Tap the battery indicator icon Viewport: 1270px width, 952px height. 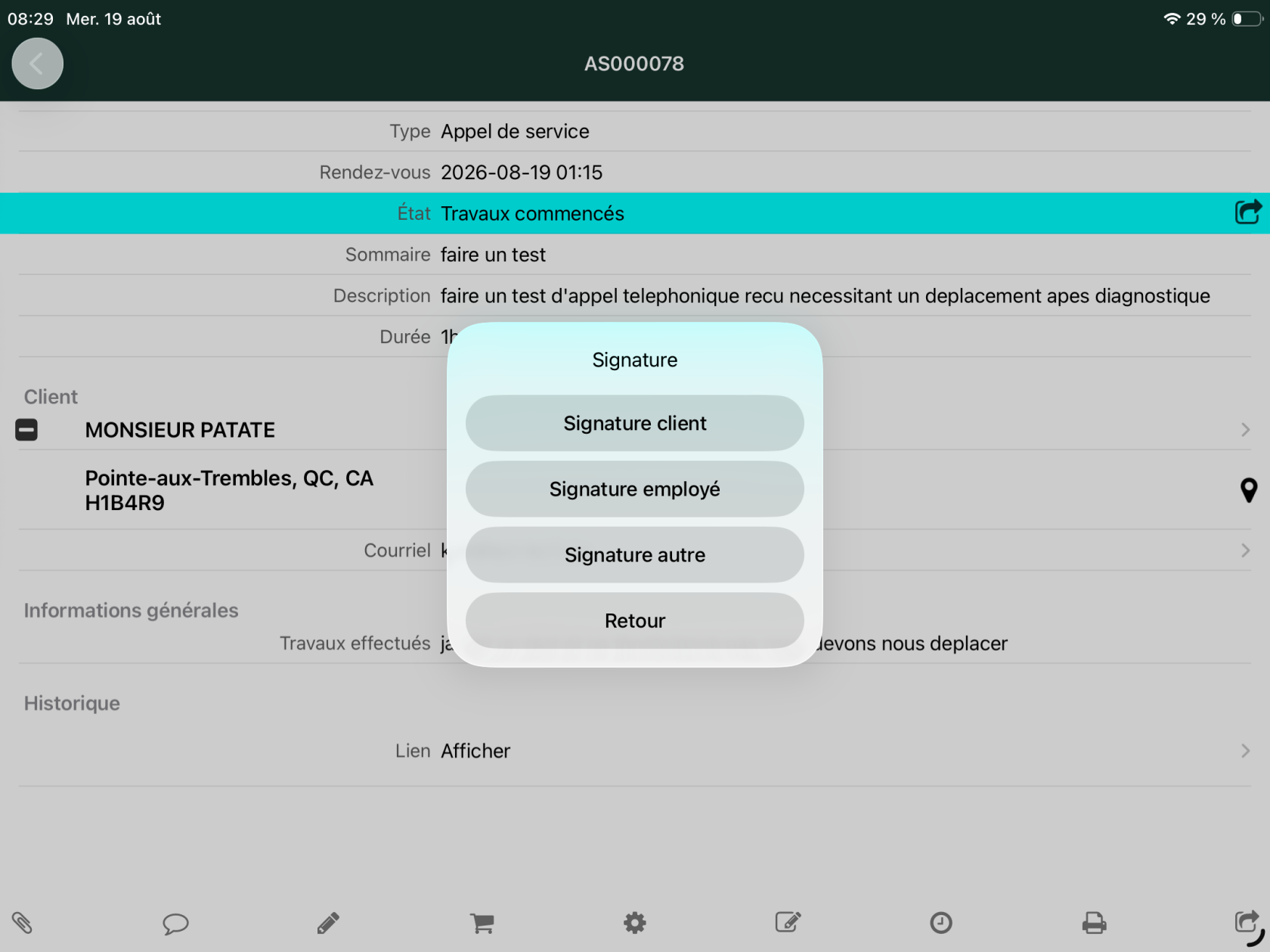point(1247,19)
